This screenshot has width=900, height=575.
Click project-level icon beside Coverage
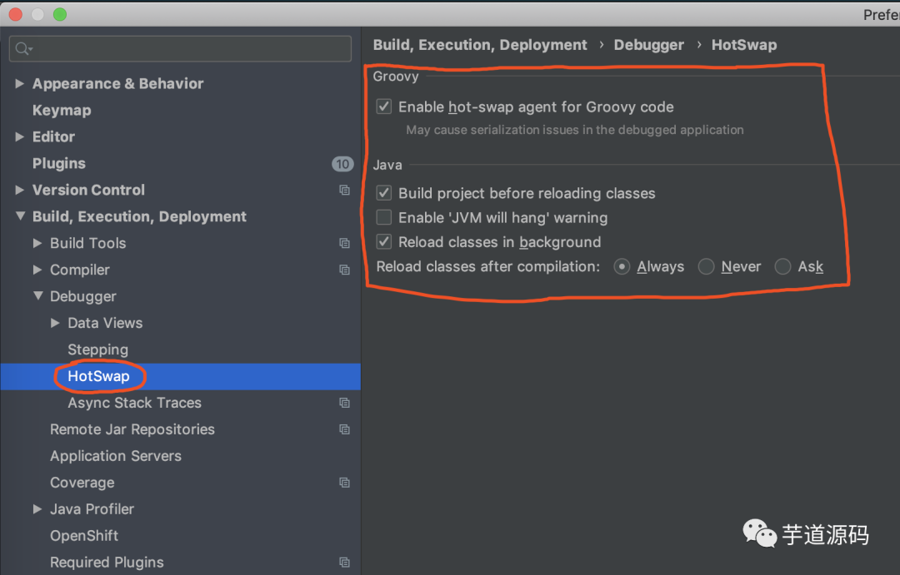344,483
